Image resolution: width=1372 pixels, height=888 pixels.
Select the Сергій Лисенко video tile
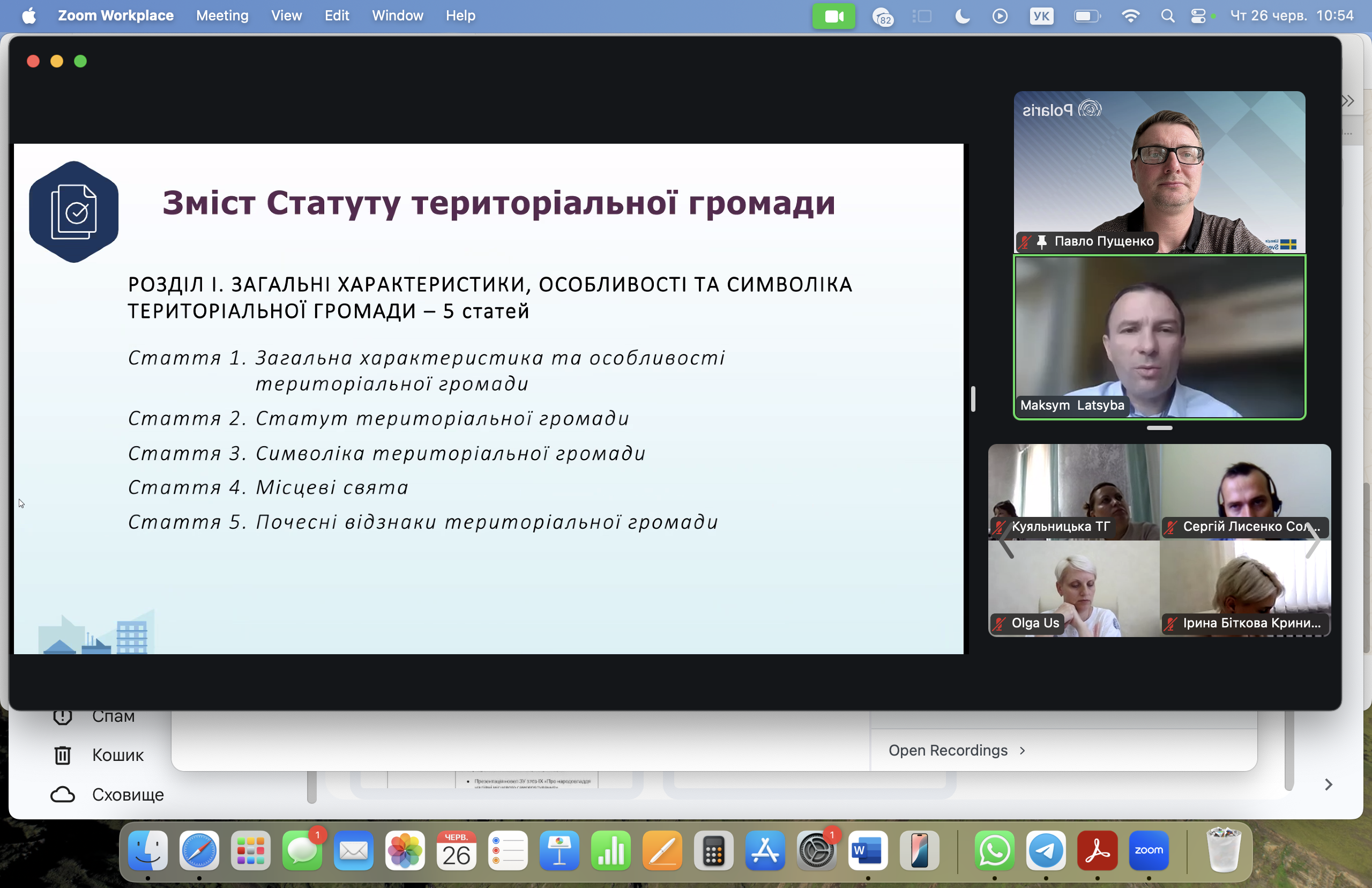(1245, 492)
